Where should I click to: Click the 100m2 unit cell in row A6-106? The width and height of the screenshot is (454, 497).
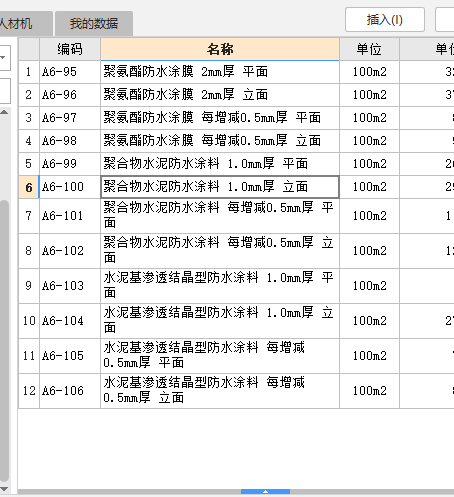(369, 391)
